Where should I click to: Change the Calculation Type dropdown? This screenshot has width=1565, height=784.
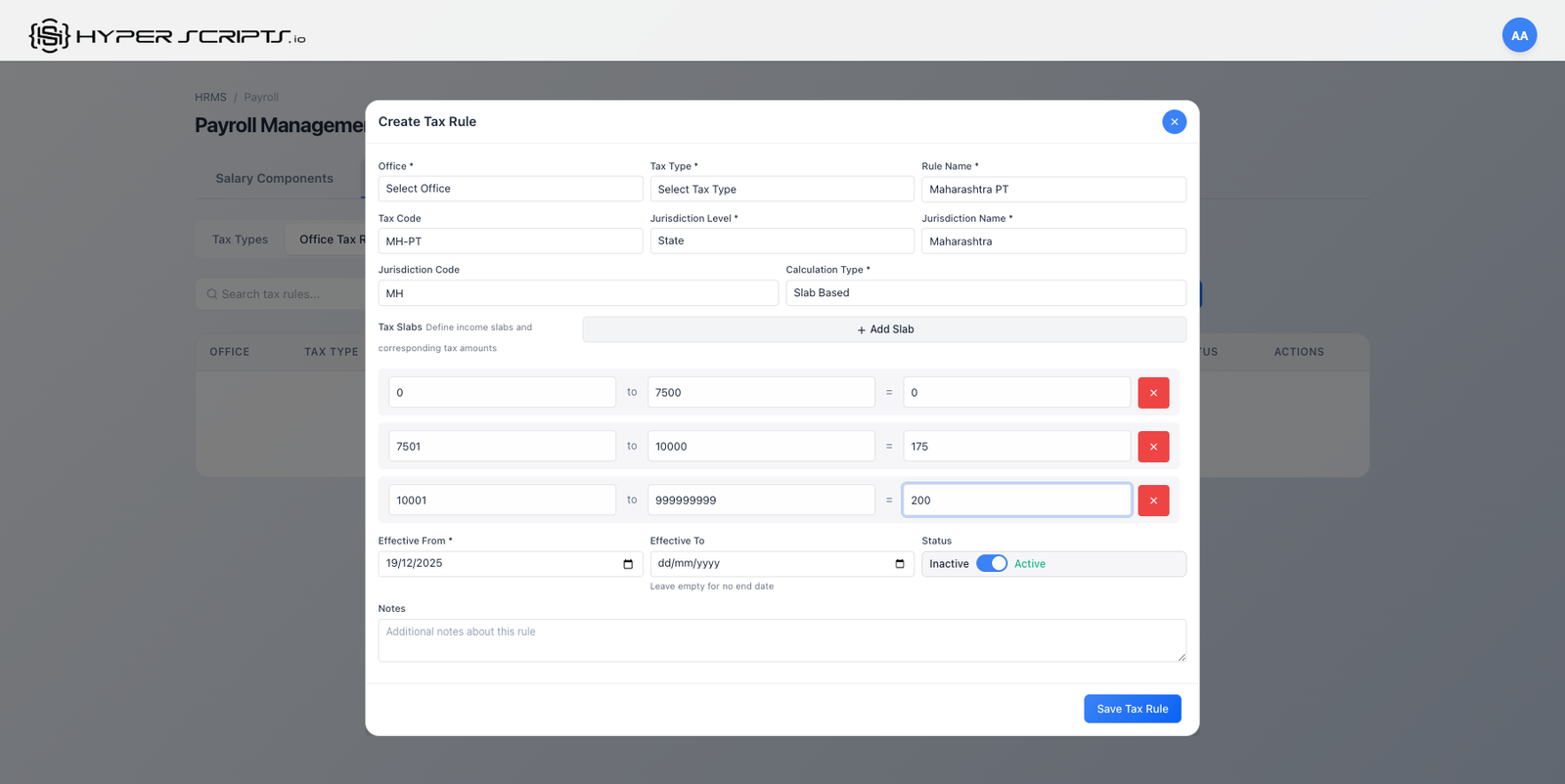[985, 293]
